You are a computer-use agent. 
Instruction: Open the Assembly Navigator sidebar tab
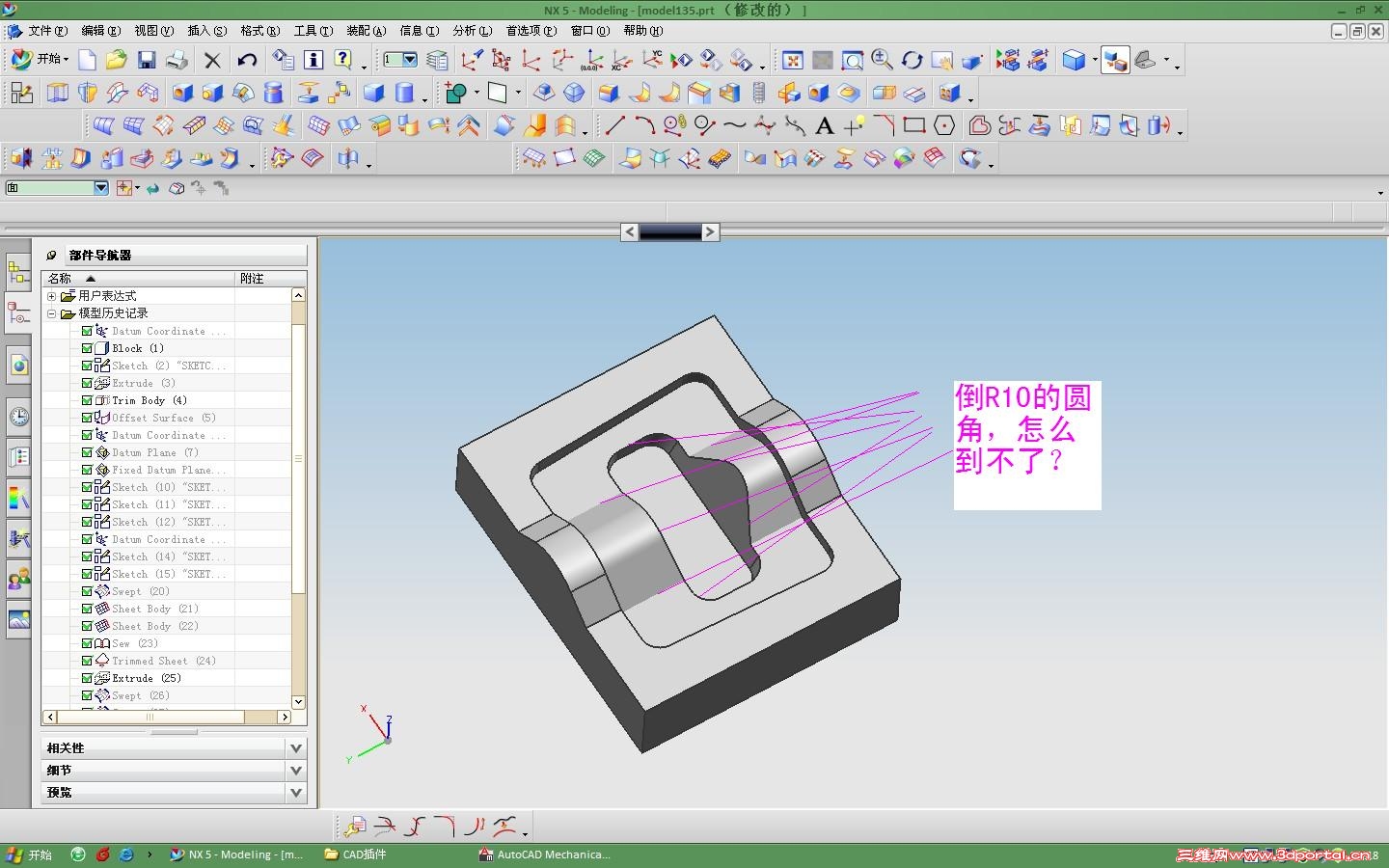(x=18, y=273)
